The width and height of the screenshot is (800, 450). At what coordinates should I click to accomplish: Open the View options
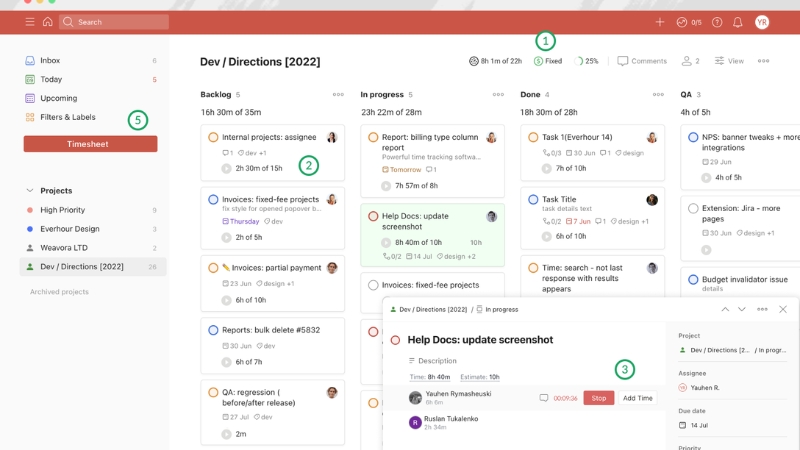pos(729,61)
